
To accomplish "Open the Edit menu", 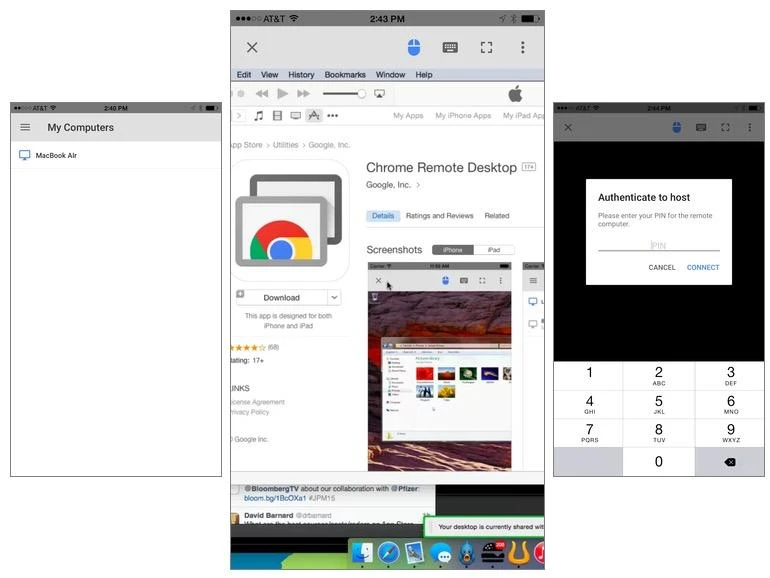I will 244,75.
